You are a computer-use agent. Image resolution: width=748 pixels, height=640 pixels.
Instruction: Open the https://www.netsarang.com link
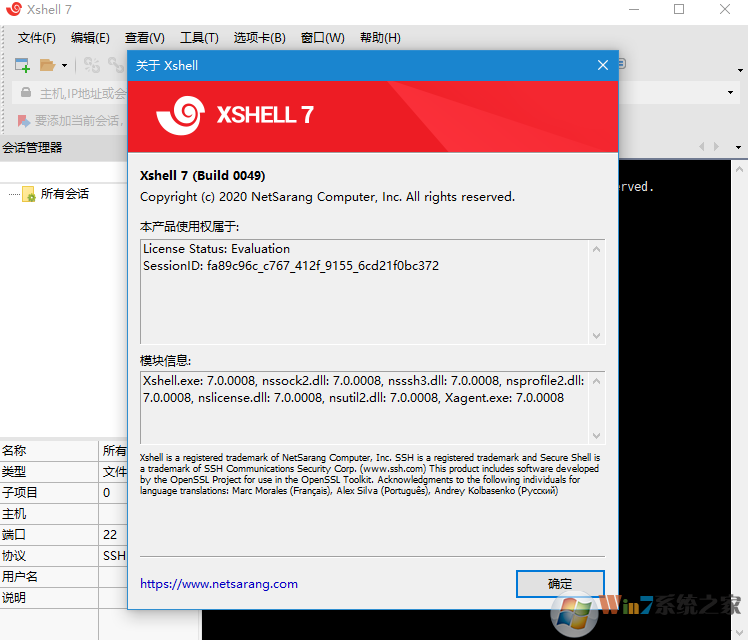219,584
